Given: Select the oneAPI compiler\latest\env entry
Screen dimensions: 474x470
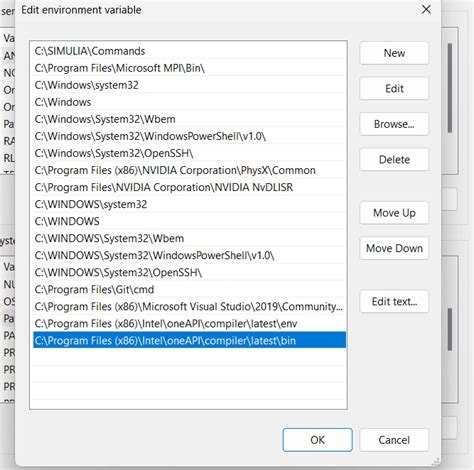Looking at the screenshot, I should coord(189,323).
